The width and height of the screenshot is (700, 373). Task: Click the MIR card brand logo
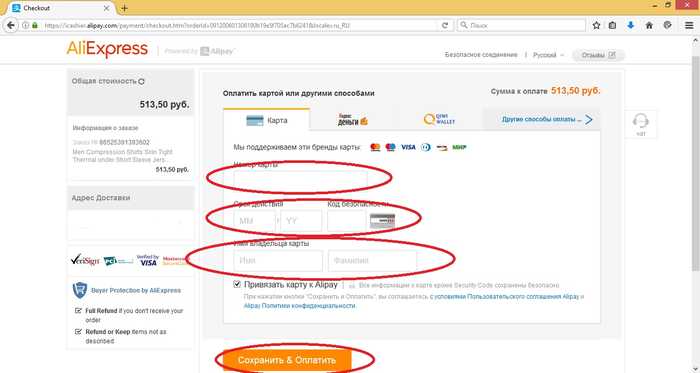459,147
